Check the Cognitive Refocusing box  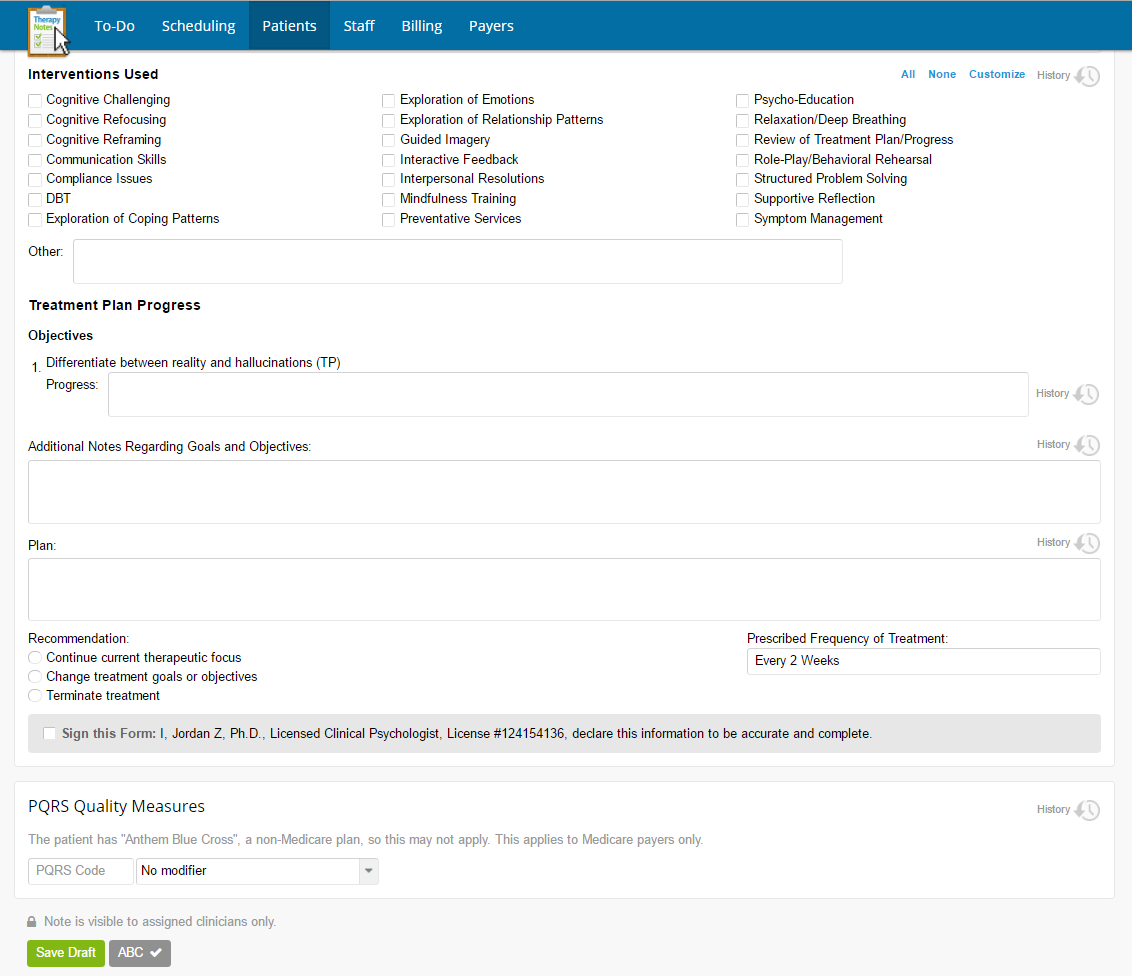pos(35,121)
